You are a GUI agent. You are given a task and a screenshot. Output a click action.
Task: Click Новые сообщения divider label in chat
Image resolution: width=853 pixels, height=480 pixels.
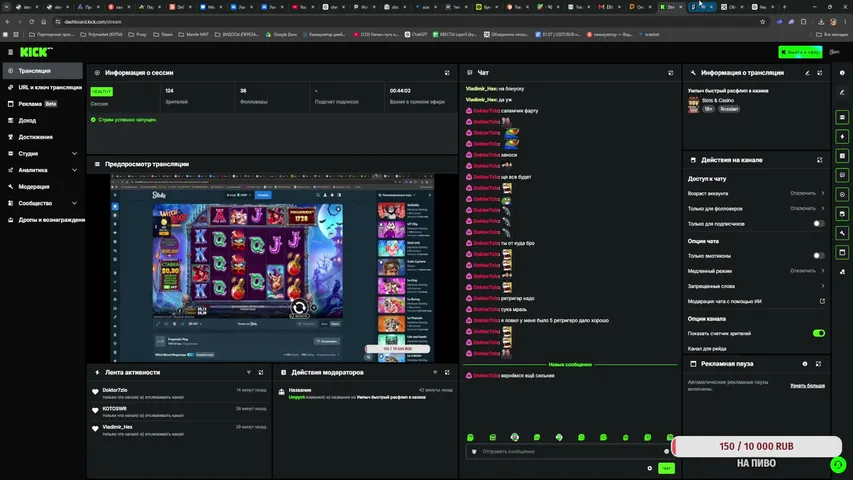coord(570,364)
